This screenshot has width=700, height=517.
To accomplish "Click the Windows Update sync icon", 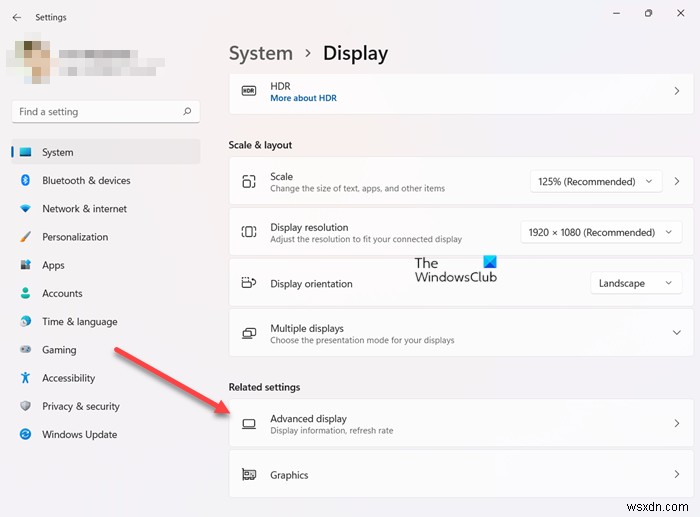I will [x=25, y=434].
